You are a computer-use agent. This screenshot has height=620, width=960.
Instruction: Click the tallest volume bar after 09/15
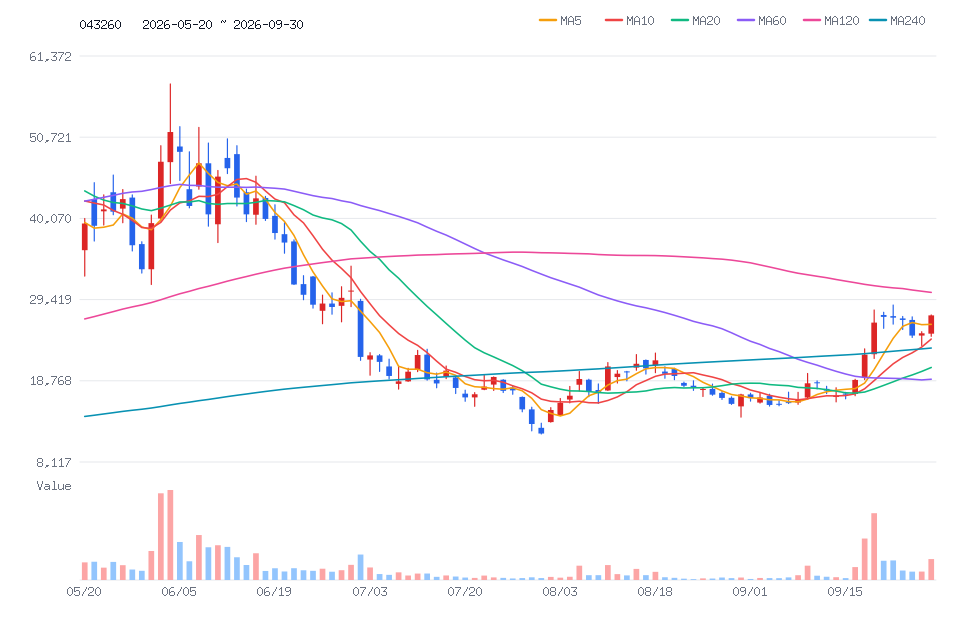874,547
